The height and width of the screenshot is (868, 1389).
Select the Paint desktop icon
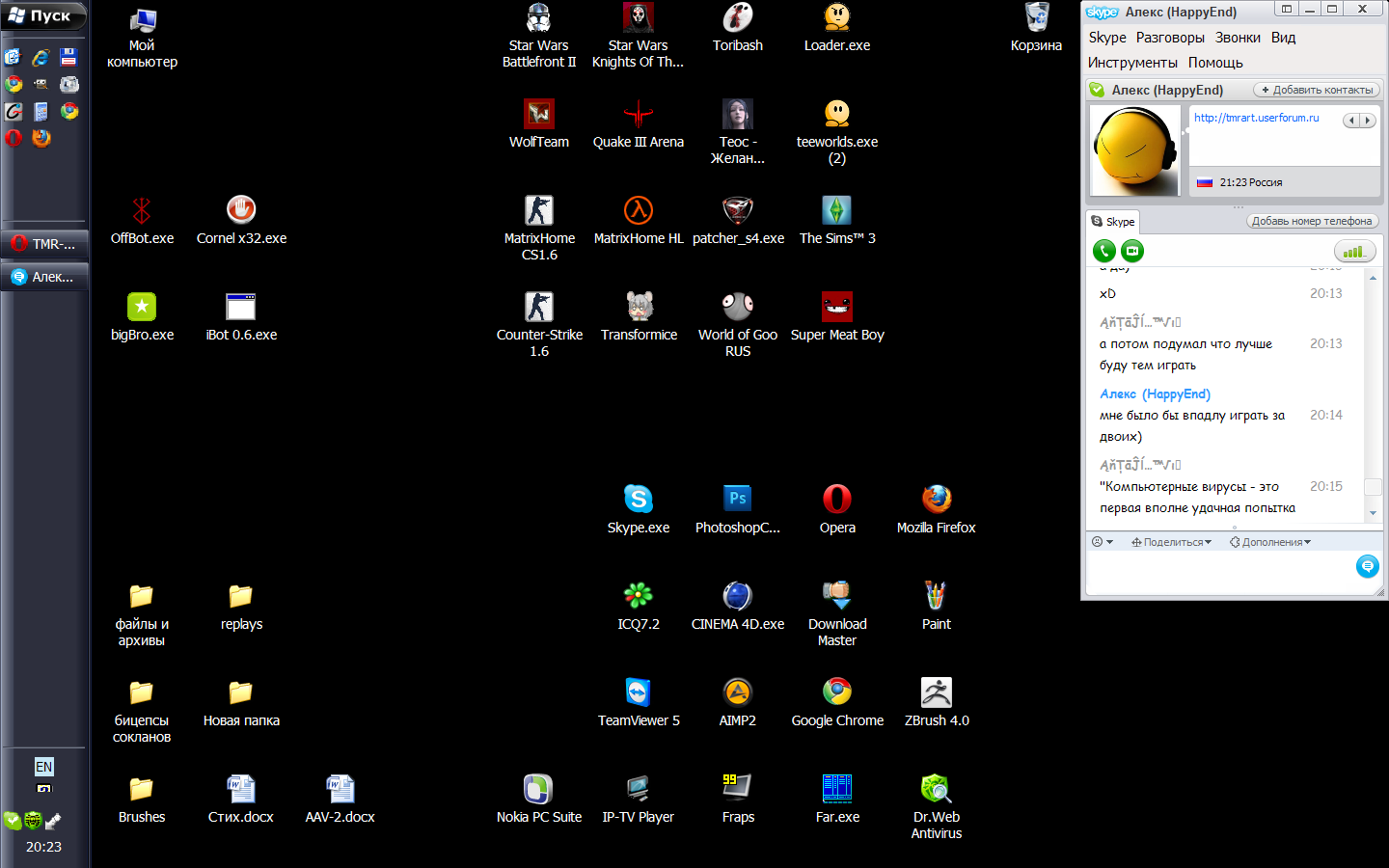tap(937, 607)
